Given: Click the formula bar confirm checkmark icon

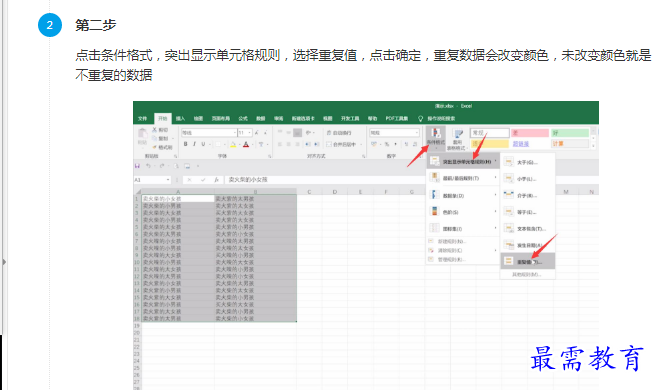Looking at the screenshot, I should click(203, 180).
